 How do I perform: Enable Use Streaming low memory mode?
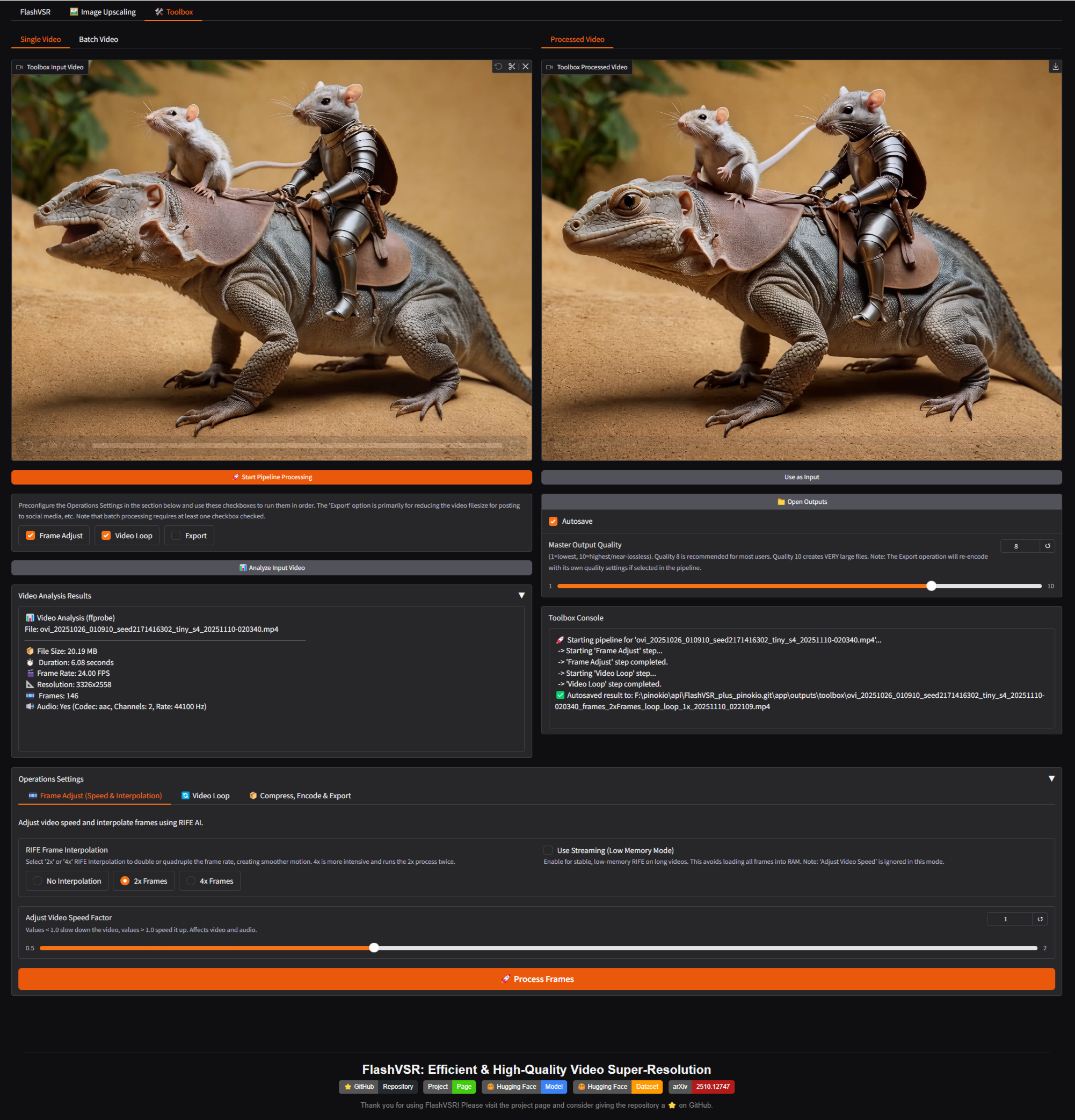[548, 850]
